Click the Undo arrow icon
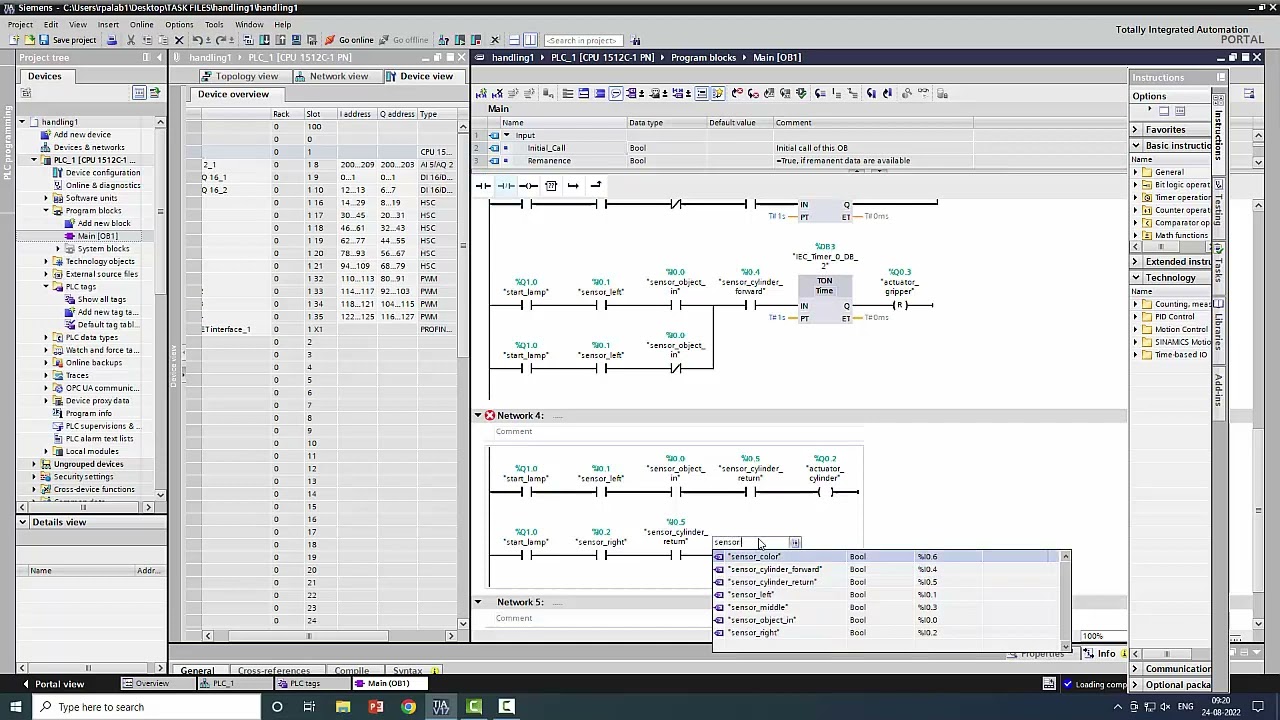 coord(198,40)
